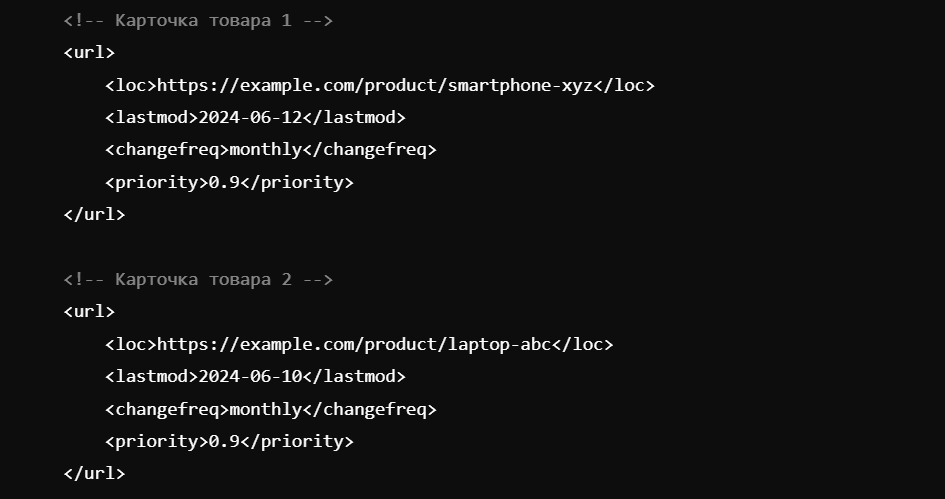Click the closing </priority> tag in card 1
945x499 pixels.
pos(297,182)
